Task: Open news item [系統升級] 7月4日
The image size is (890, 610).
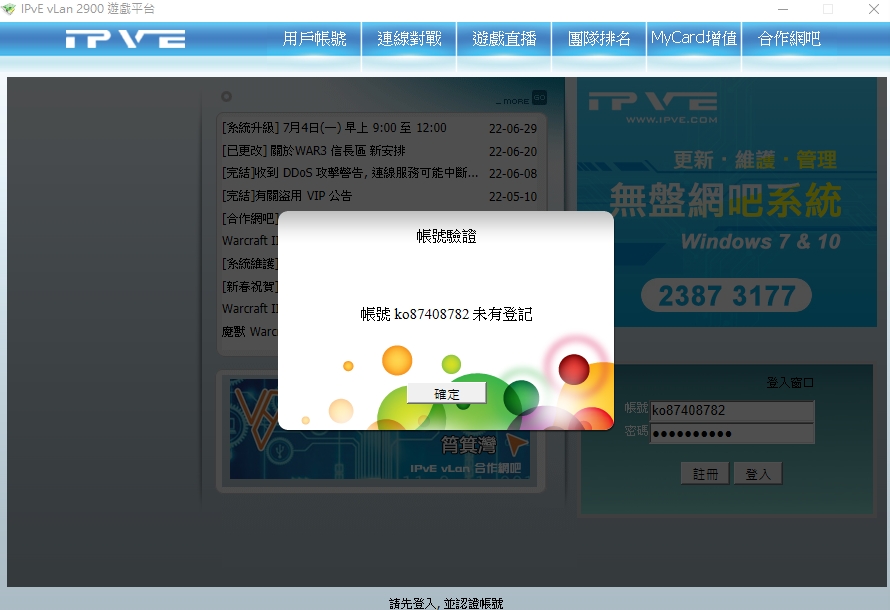Action: 334,128
